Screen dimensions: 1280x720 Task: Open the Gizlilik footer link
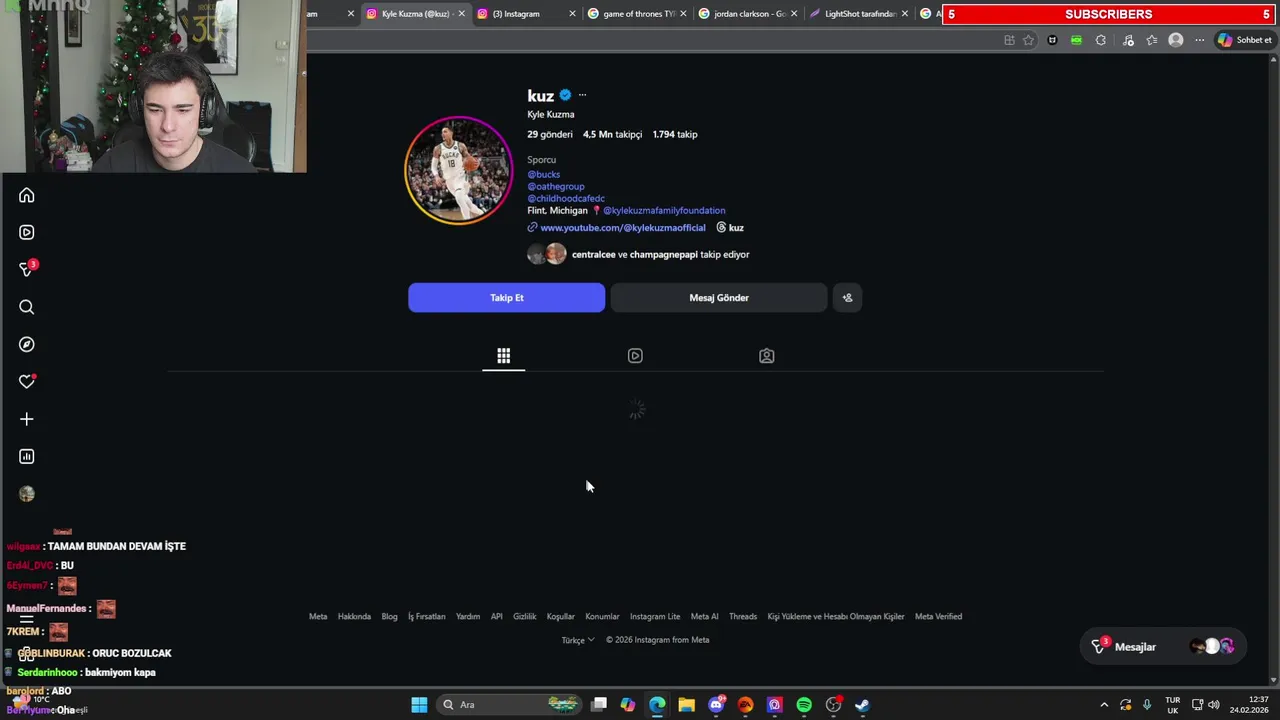[525, 616]
